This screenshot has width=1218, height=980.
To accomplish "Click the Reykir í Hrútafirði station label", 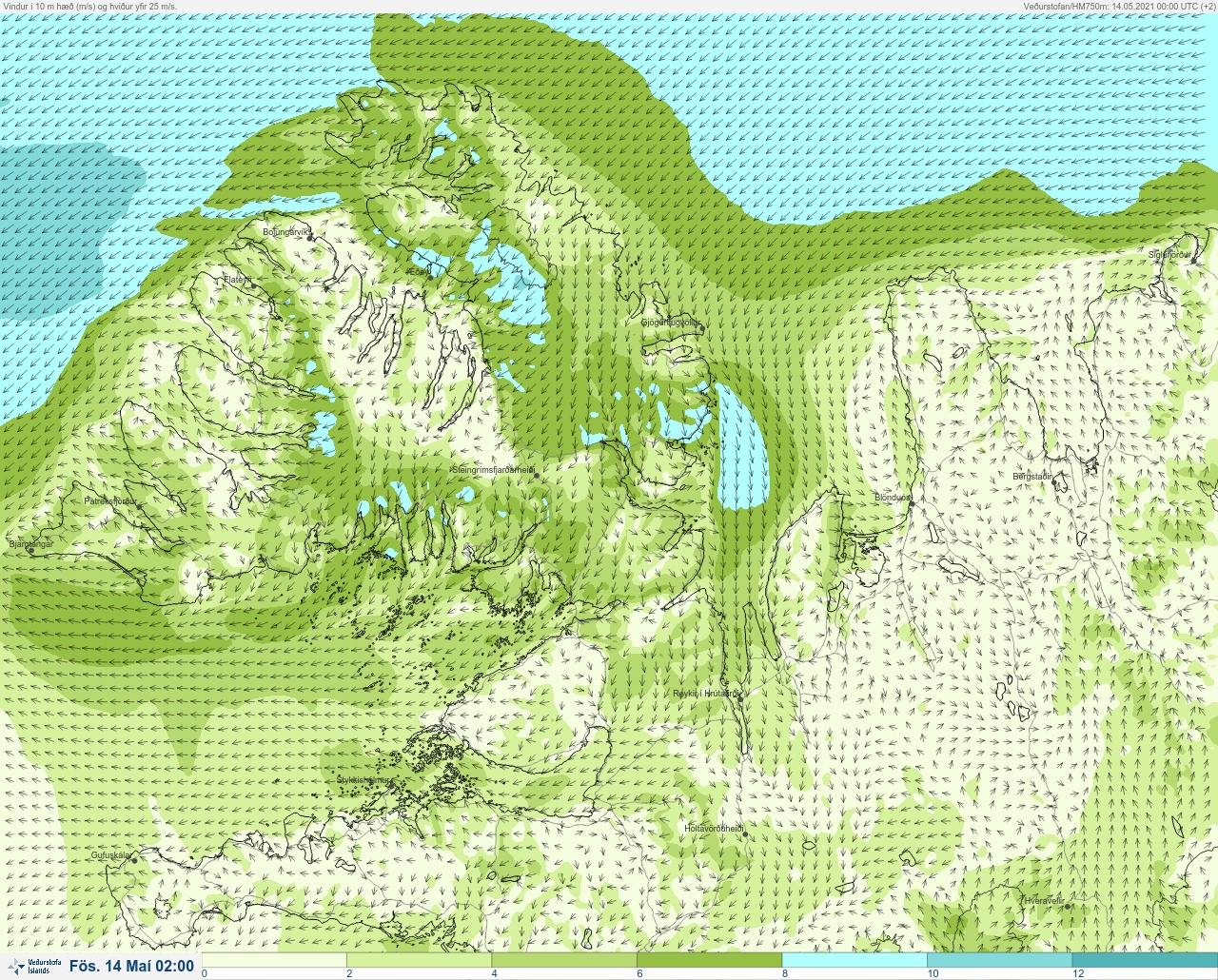I will pyautogui.click(x=705, y=694).
